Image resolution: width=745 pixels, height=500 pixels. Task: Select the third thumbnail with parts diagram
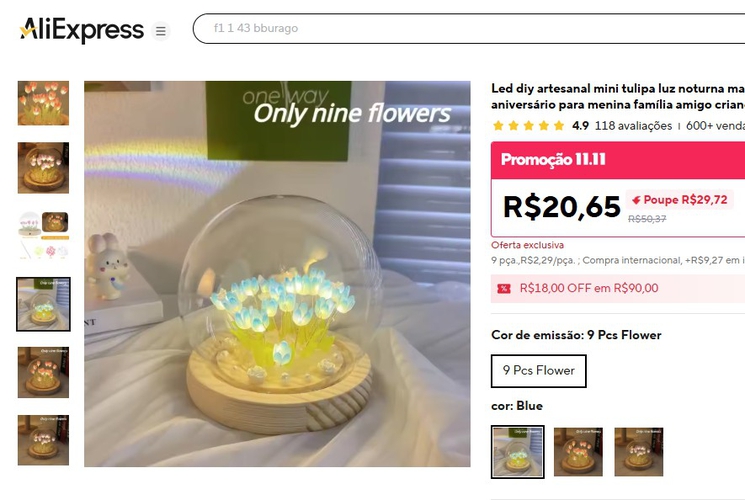[43, 235]
